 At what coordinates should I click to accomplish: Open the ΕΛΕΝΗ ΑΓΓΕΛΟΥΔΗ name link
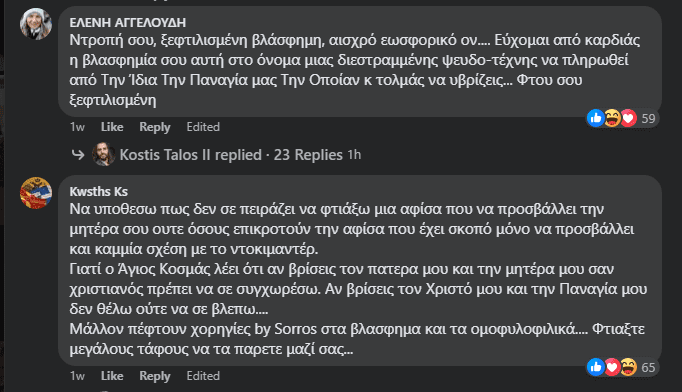click(x=127, y=22)
